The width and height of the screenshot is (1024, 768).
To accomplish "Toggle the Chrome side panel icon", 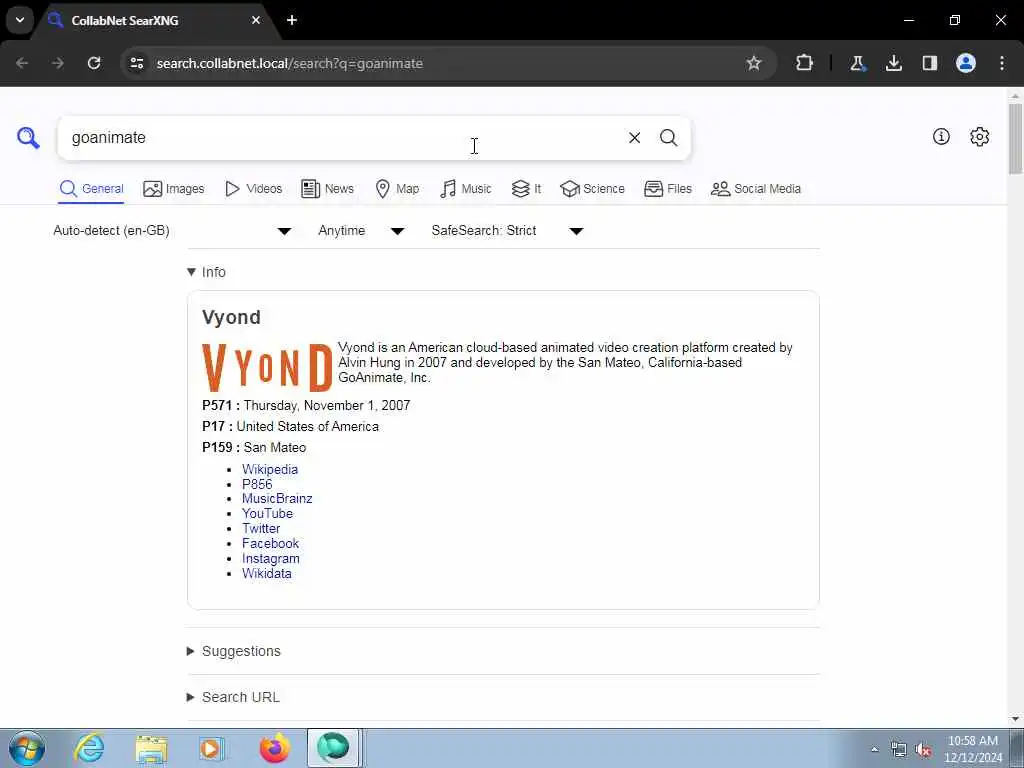I will tap(930, 63).
